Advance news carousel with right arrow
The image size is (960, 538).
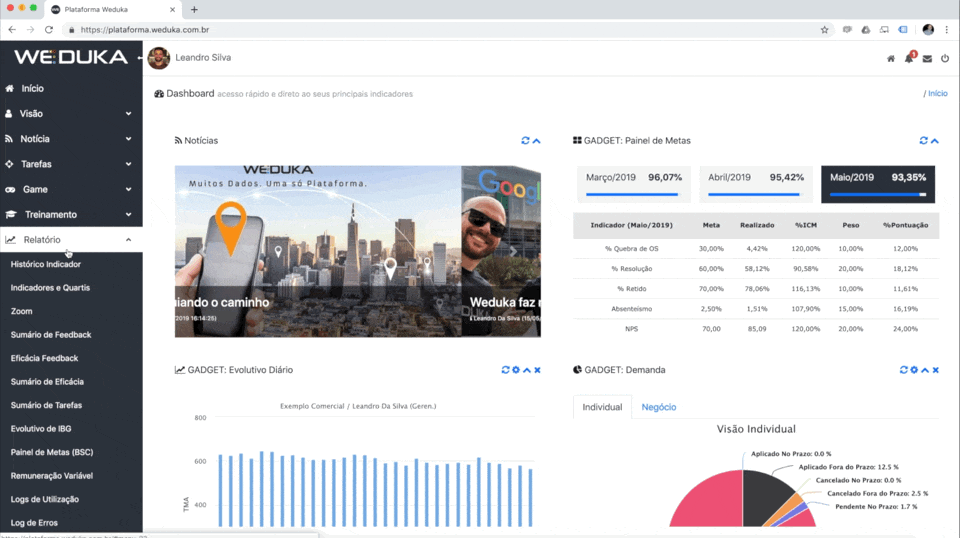513,252
